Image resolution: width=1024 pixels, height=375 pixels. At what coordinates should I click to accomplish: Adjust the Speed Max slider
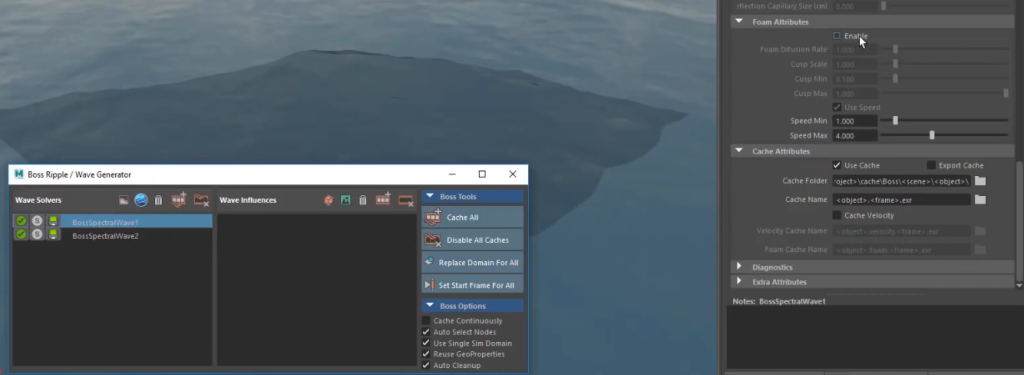point(932,135)
